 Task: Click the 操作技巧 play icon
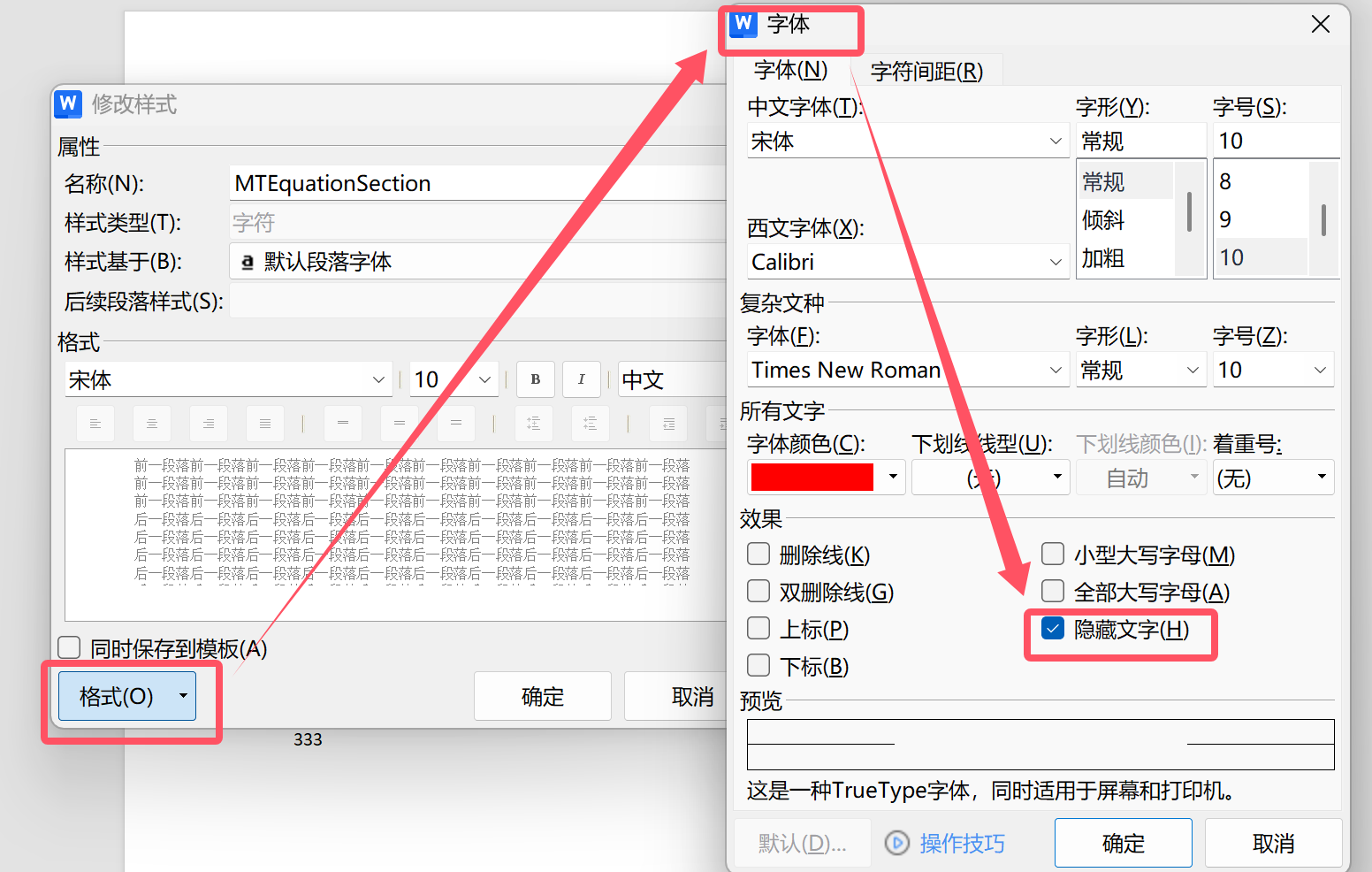point(896,843)
